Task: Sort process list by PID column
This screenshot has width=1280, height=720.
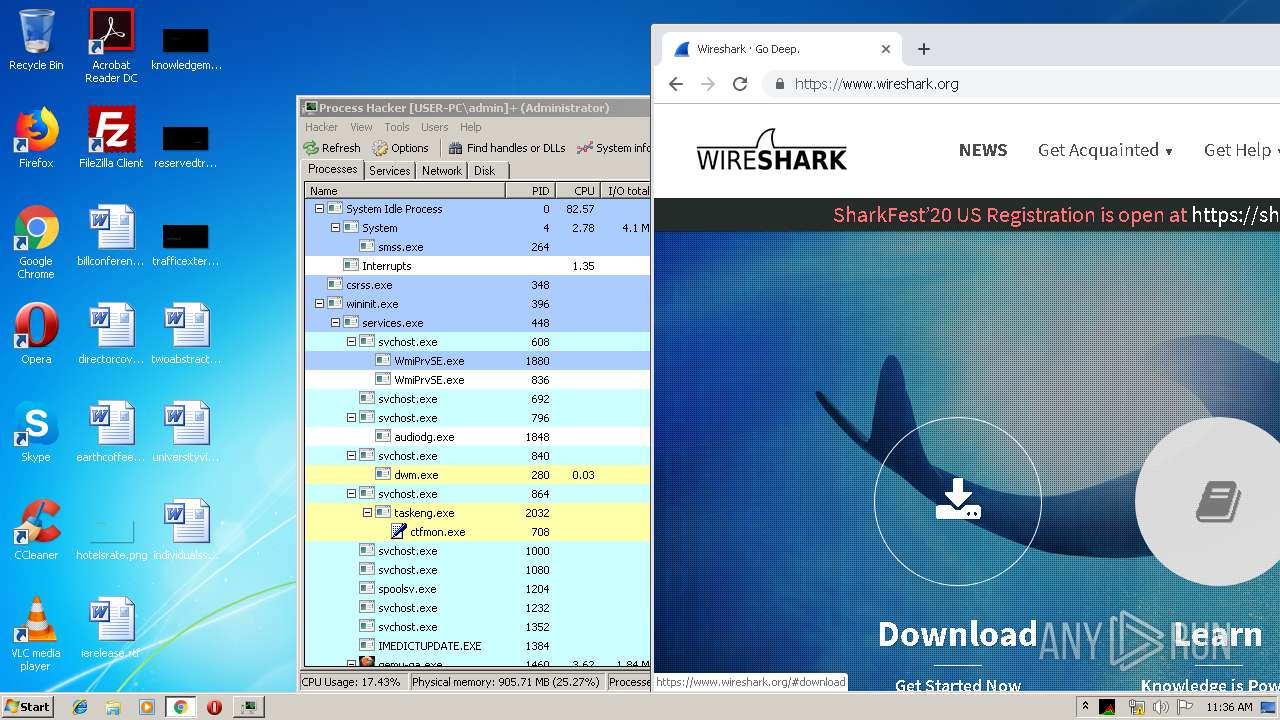Action: [x=530, y=190]
